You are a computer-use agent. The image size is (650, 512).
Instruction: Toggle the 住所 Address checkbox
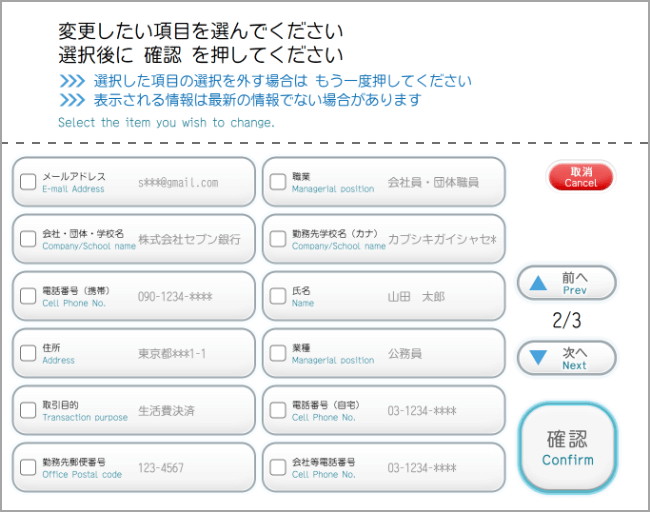click(x=28, y=353)
